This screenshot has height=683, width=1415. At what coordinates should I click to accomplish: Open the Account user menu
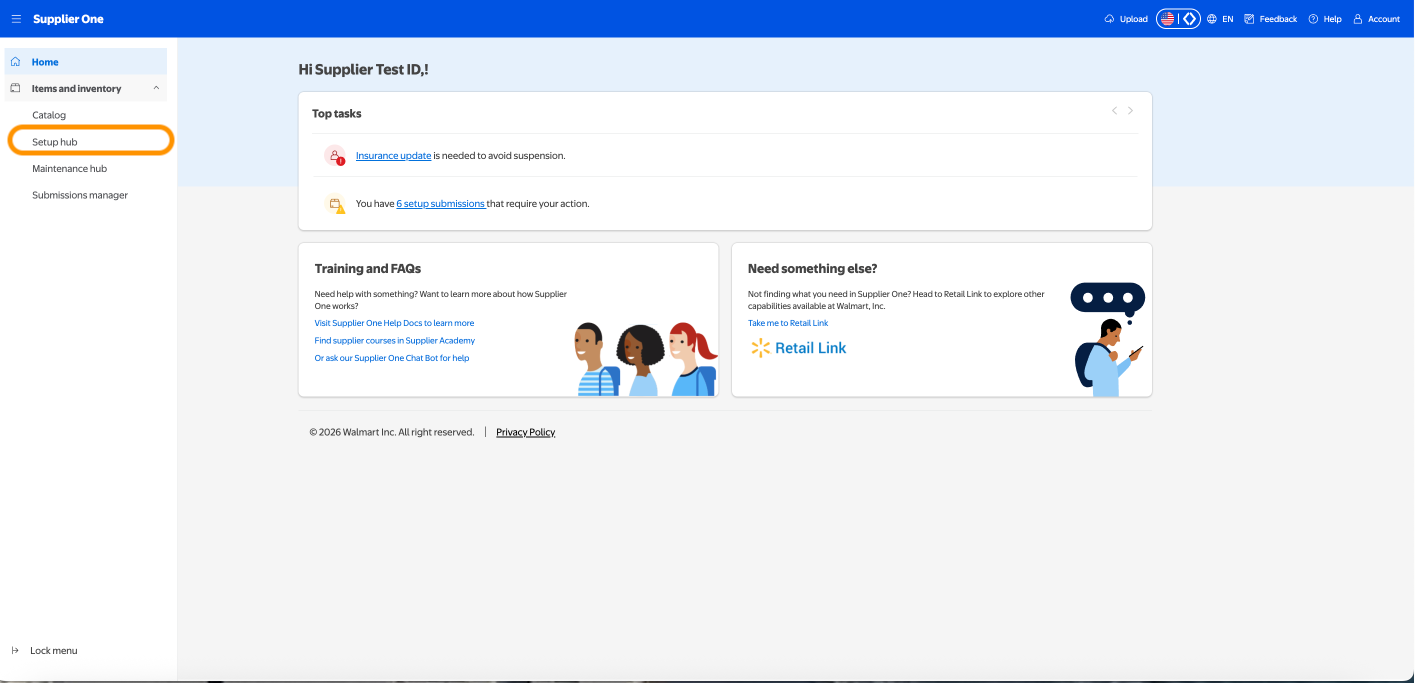(x=1377, y=19)
